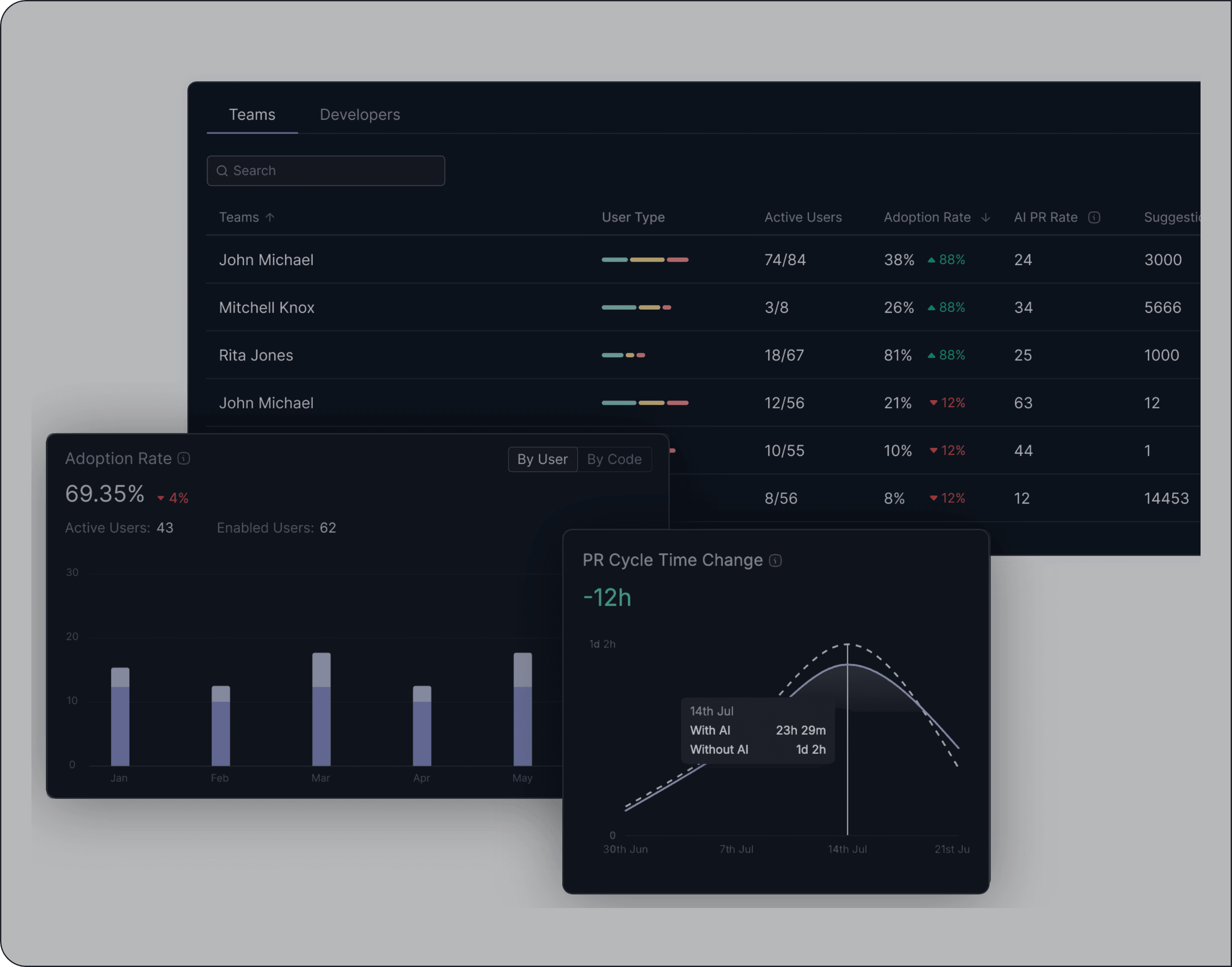
Task: Click PR Cycle Time Change info icon
Action: click(775, 560)
